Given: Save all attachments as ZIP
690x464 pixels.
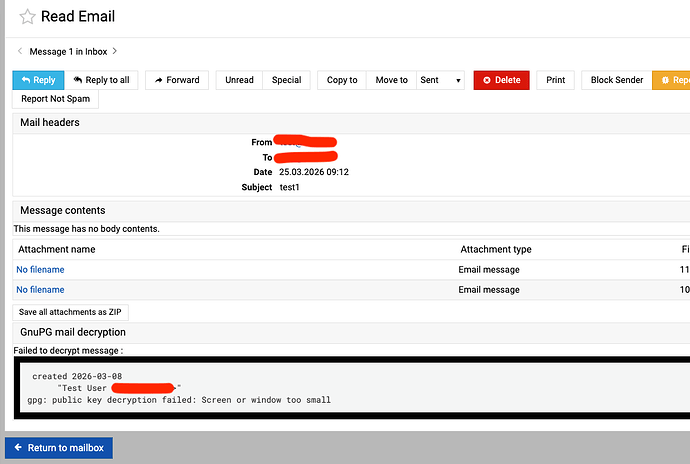Looking at the screenshot, I should pos(70,312).
